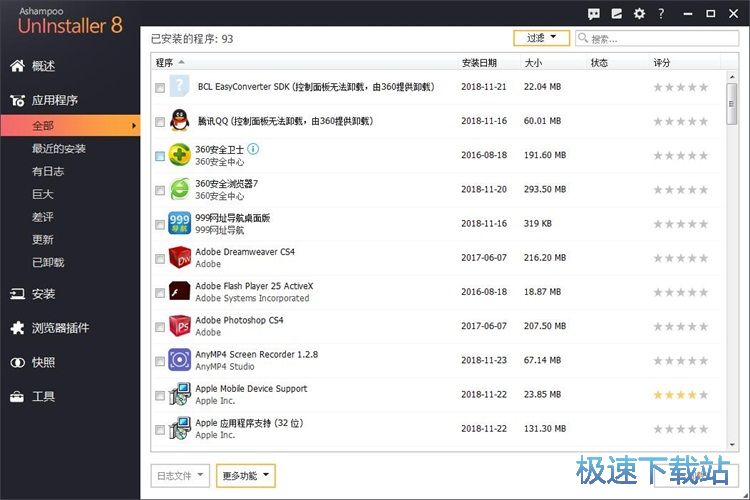Click the help question mark icon

(661, 14)
